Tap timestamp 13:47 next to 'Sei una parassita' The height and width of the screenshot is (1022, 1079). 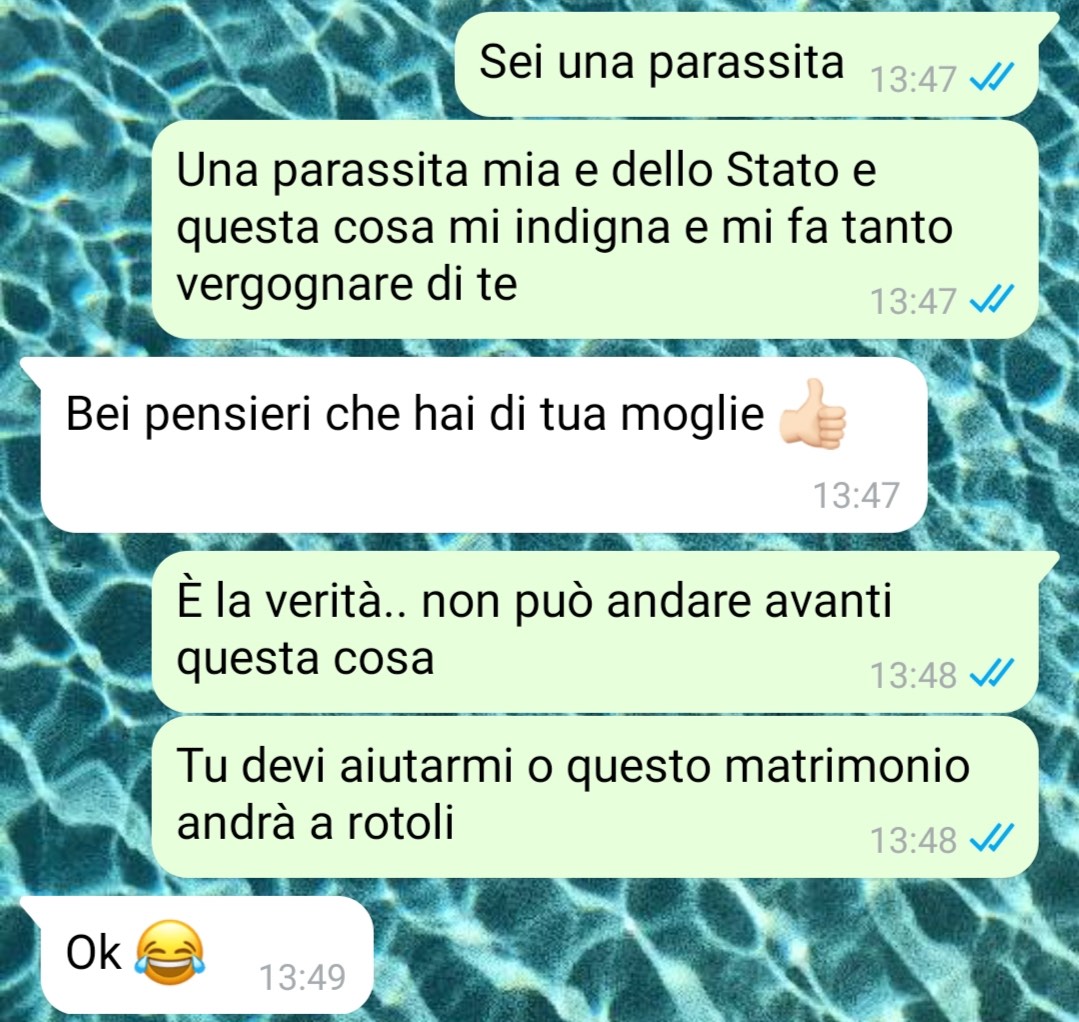[913, 79]
